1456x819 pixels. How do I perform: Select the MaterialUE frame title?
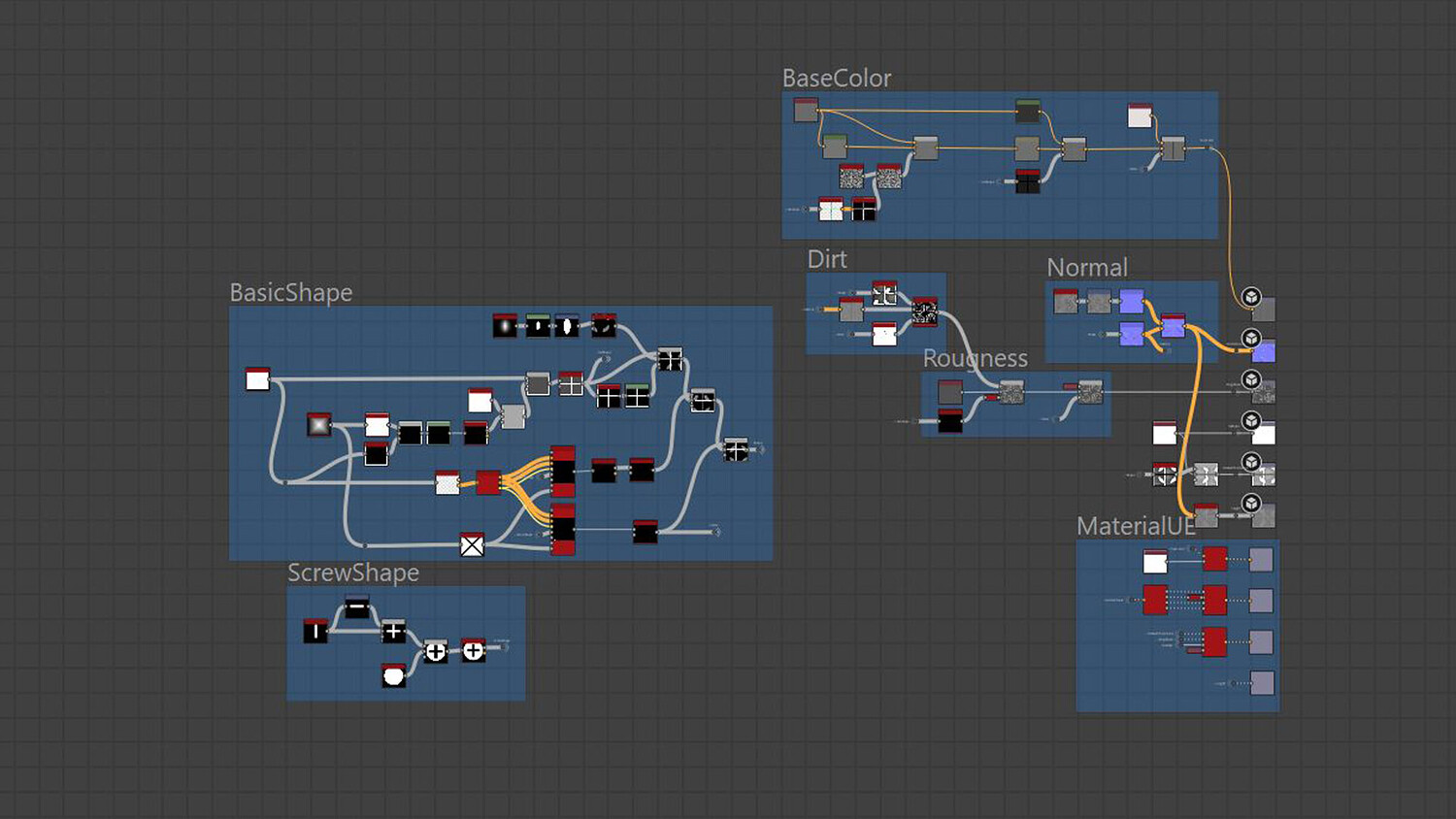point(1136,526)
